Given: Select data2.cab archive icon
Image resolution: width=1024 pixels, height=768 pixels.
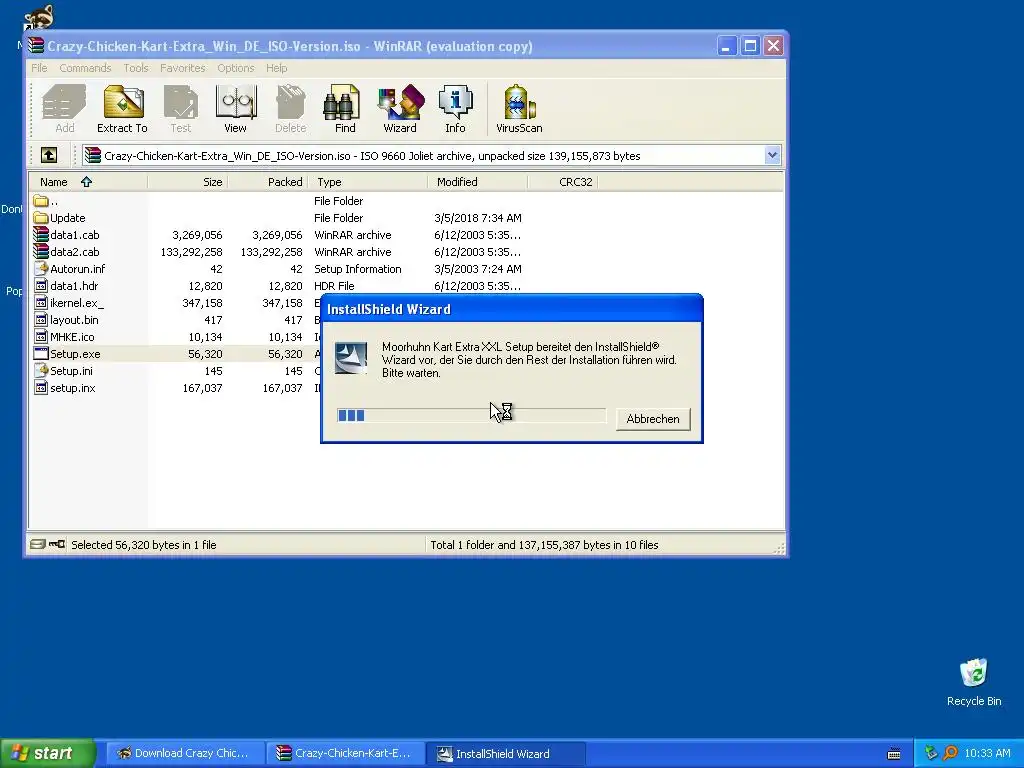Looking at the screenshot, I should click(x=41, y=251).
